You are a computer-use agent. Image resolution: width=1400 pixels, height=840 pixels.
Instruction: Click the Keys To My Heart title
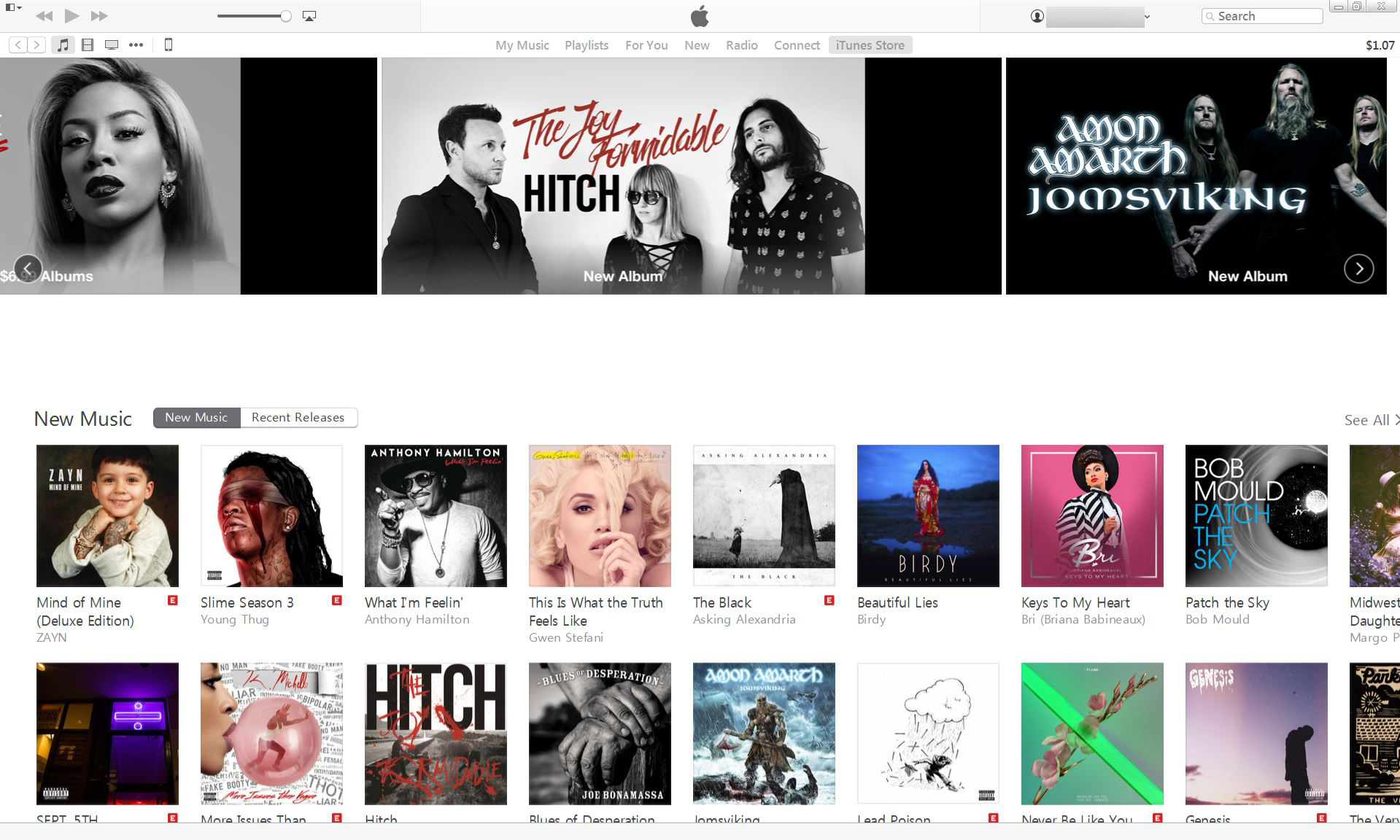[1075, 603]
